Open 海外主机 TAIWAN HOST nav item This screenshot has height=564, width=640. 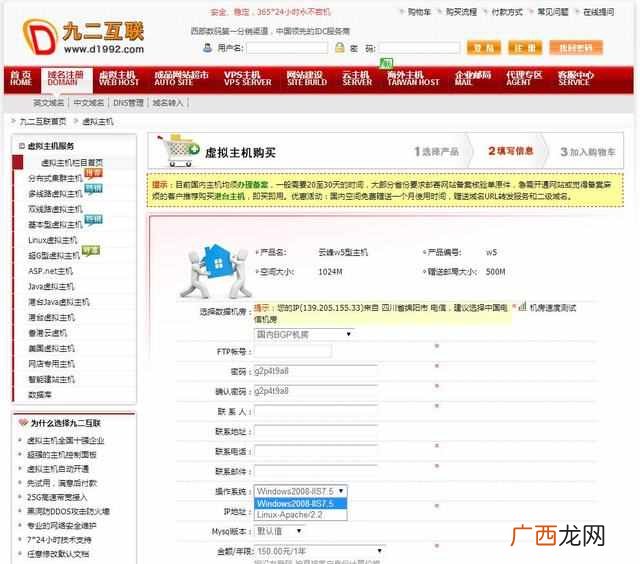coord(413,78)
